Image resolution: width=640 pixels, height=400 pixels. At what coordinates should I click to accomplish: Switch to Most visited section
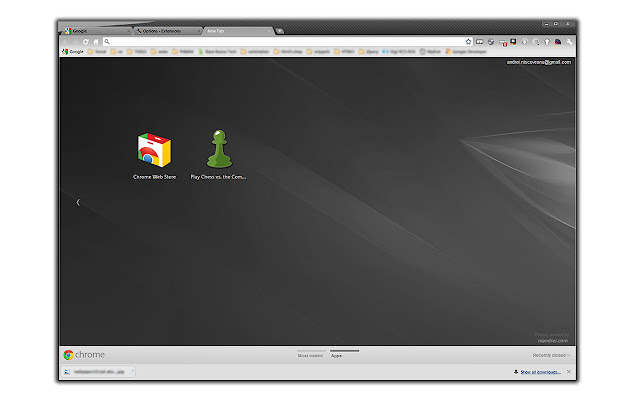click(311, 354)
